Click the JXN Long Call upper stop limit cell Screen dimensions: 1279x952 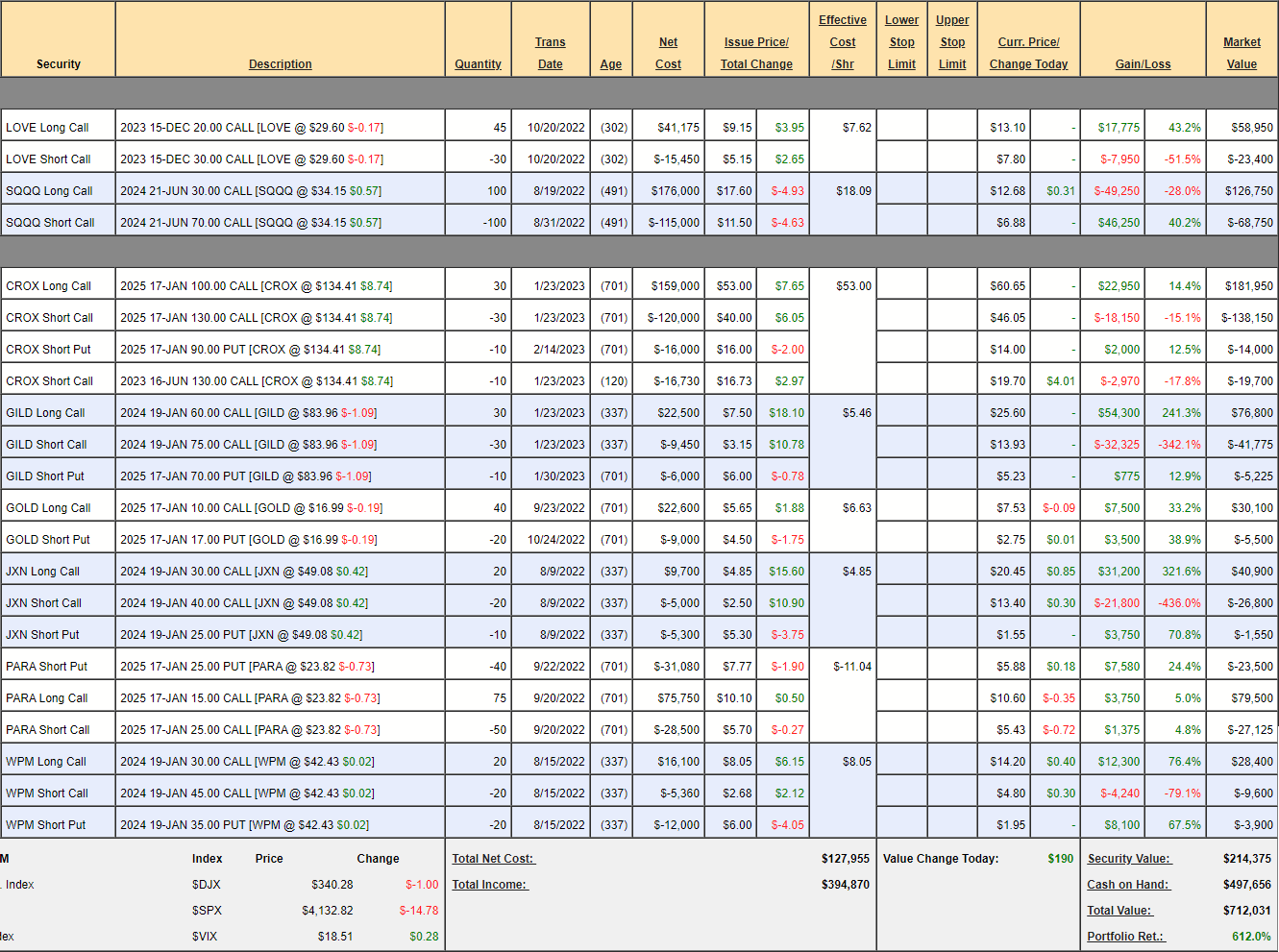click(951, 572)
